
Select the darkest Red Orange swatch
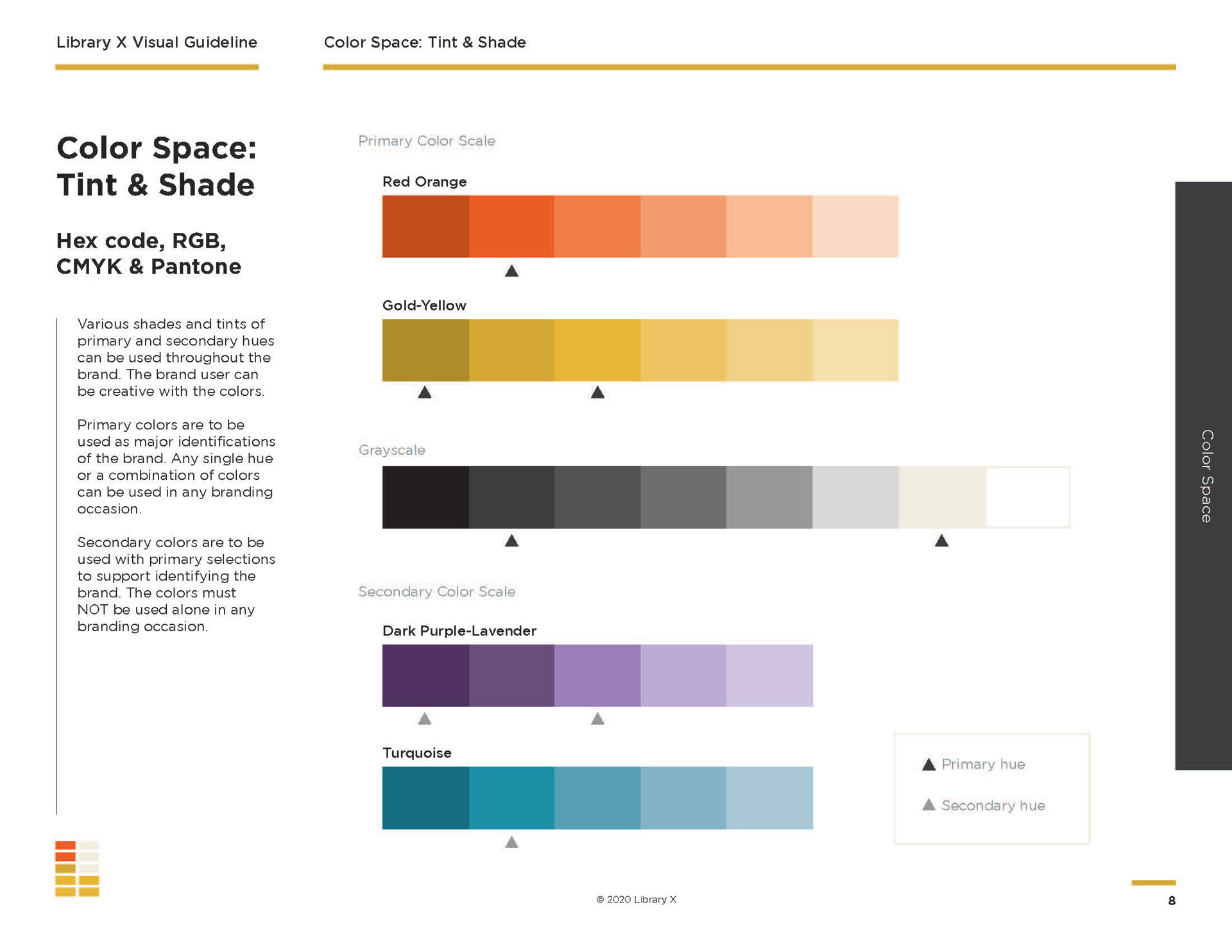425,226
